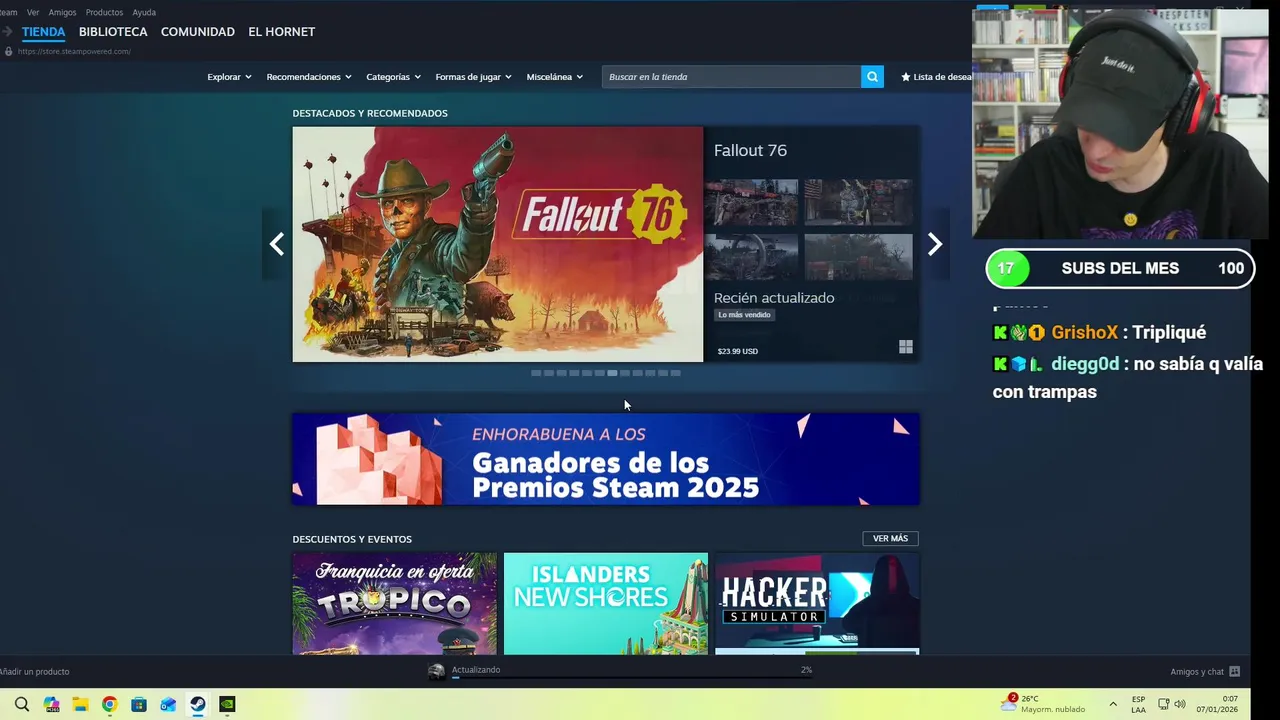Screen dimensions: 1280x720
Task: Click the VER MÁS button
Action: [x=890, y=538]
